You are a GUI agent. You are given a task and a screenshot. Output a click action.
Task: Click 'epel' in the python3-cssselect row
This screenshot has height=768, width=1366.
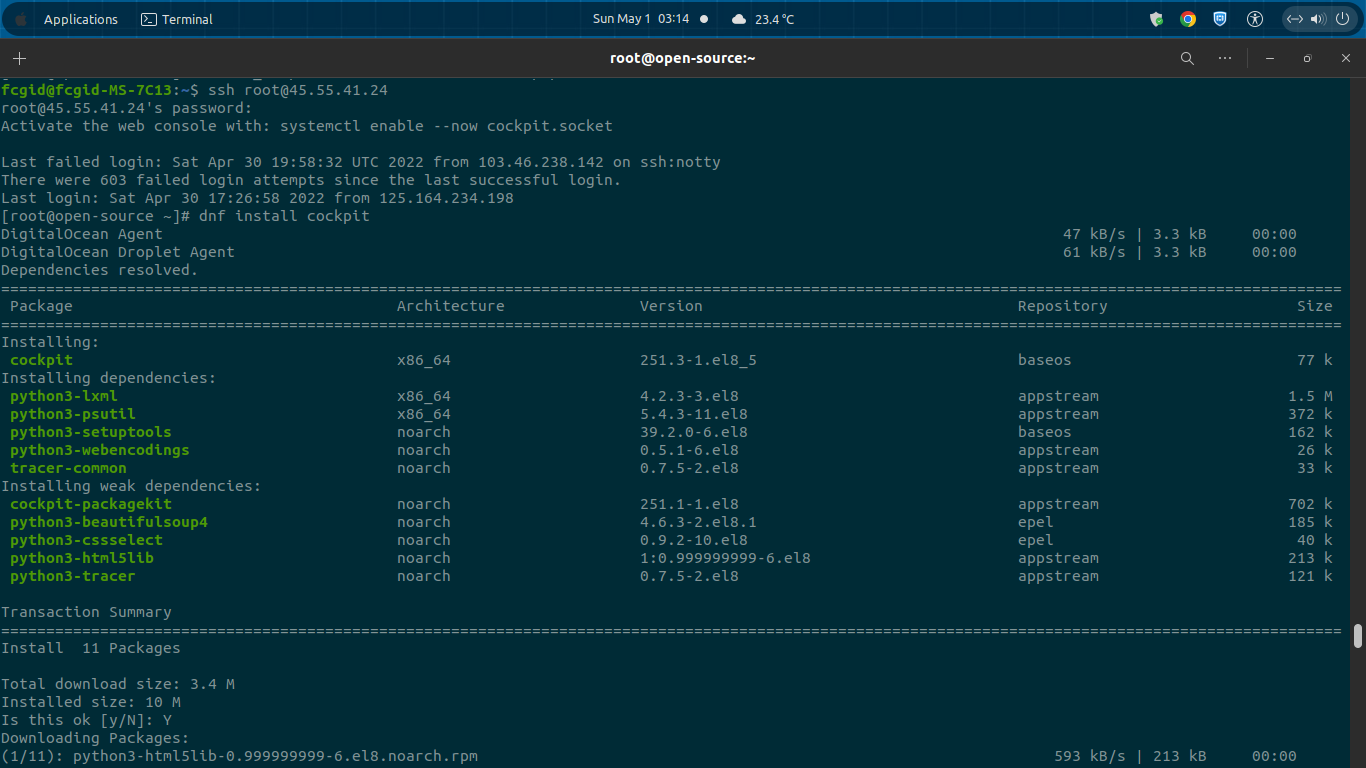click(1036, 540)
